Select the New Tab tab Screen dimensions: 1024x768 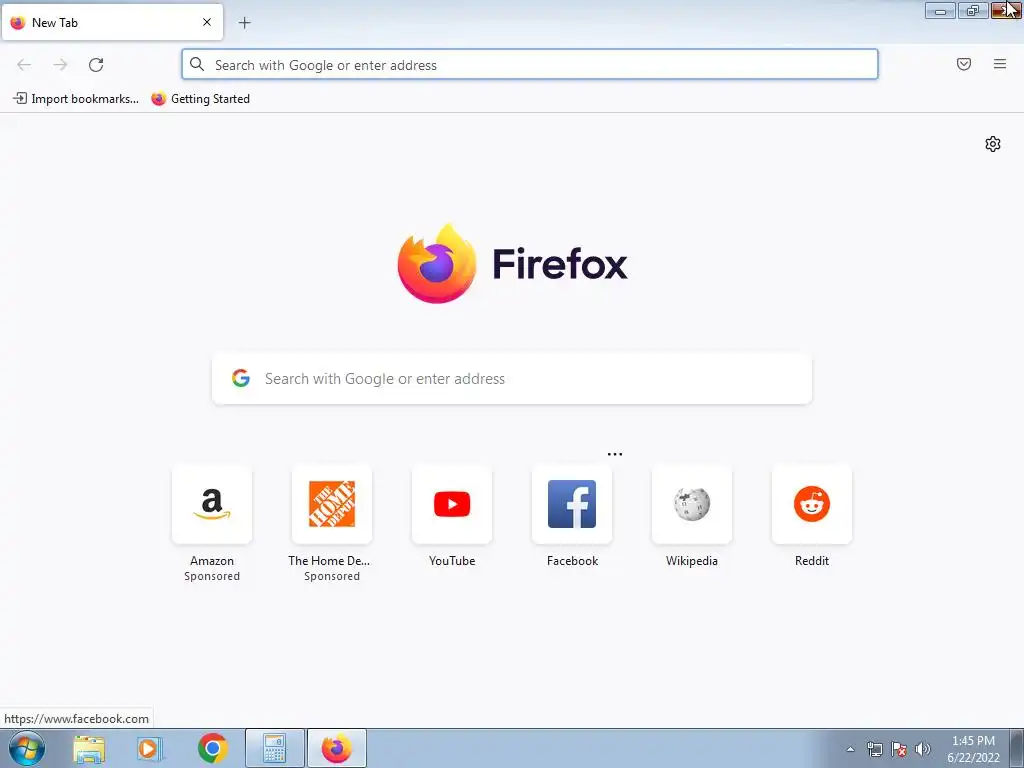[112, 22]
